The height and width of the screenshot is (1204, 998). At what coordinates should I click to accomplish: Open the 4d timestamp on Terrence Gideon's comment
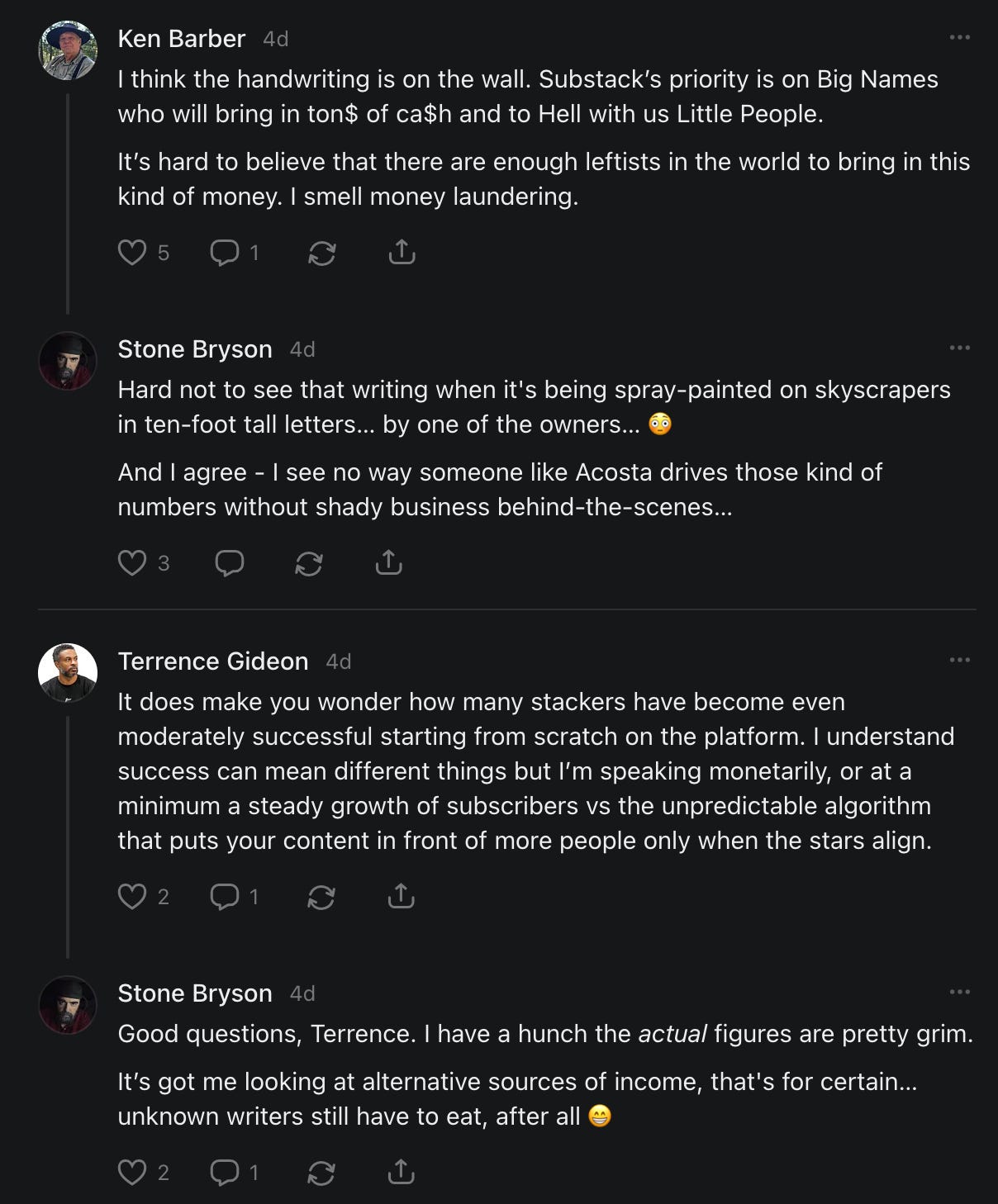point(339,662)
